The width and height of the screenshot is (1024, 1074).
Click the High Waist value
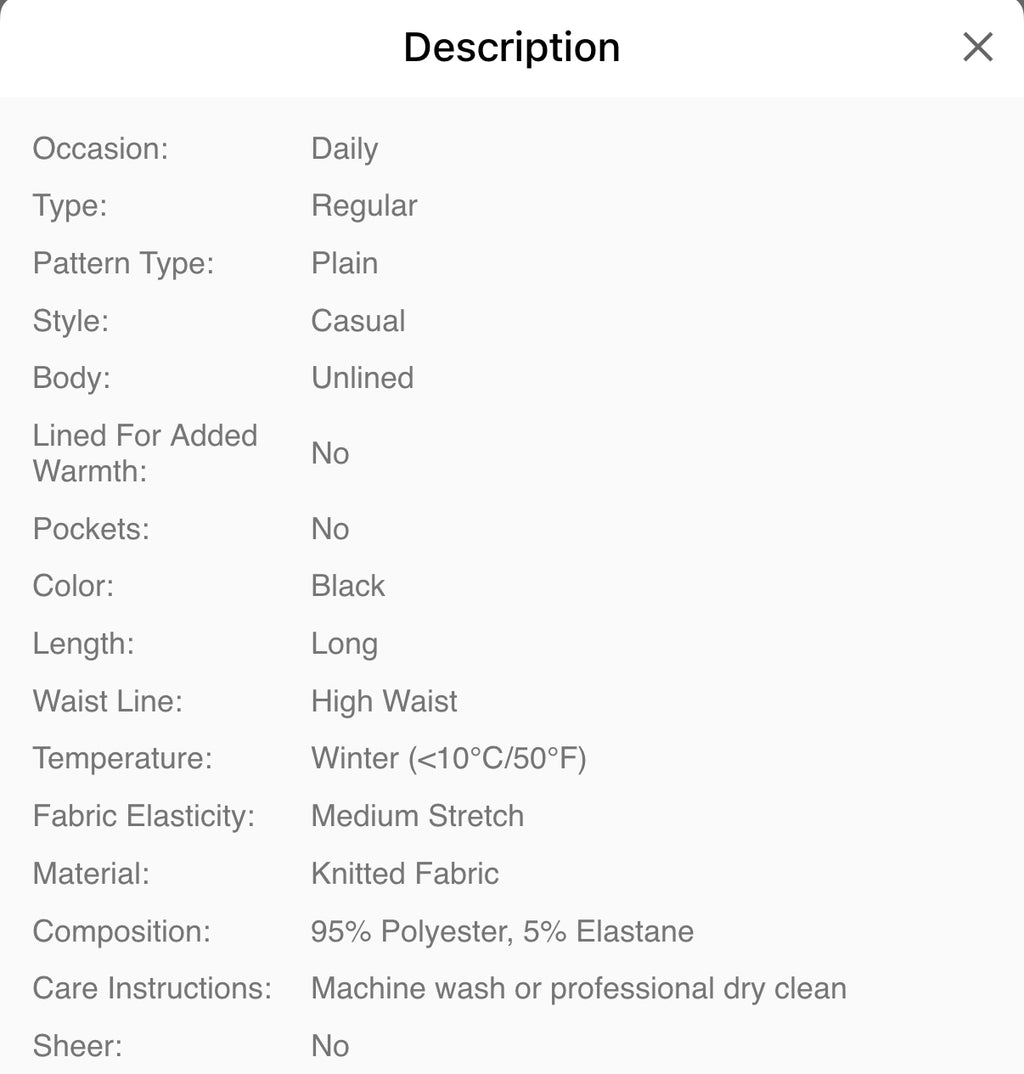coord(384,701)
